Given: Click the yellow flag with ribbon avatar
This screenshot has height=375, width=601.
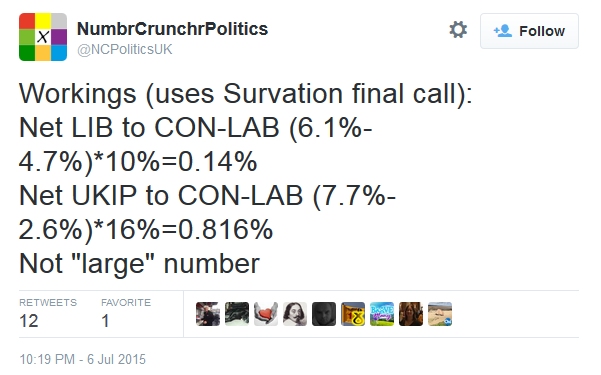Looking at the screenshot, I should pos(353,314).
